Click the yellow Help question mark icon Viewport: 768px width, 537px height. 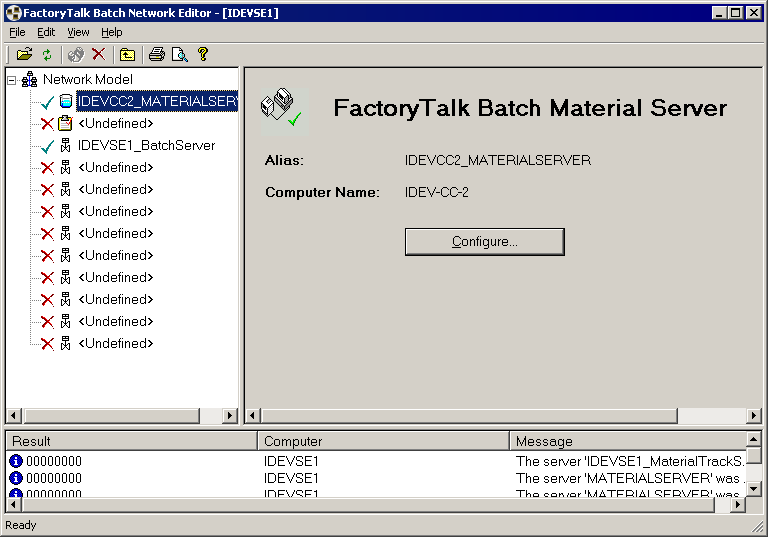point(203,54)
